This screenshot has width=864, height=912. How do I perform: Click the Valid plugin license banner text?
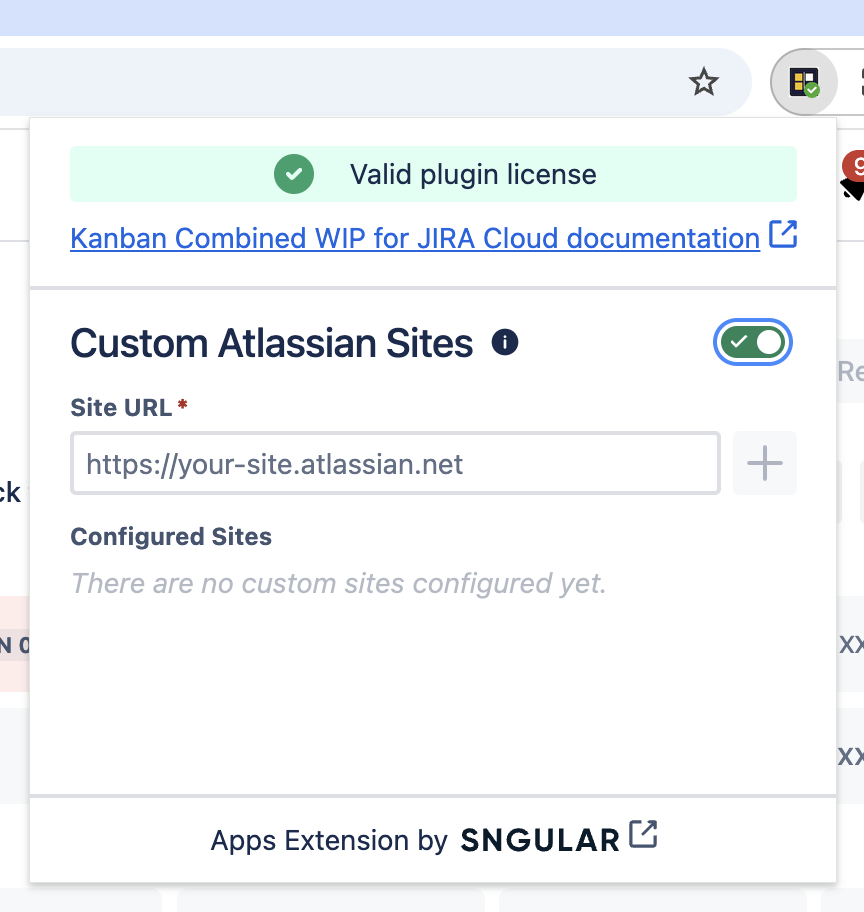[473, 174]
